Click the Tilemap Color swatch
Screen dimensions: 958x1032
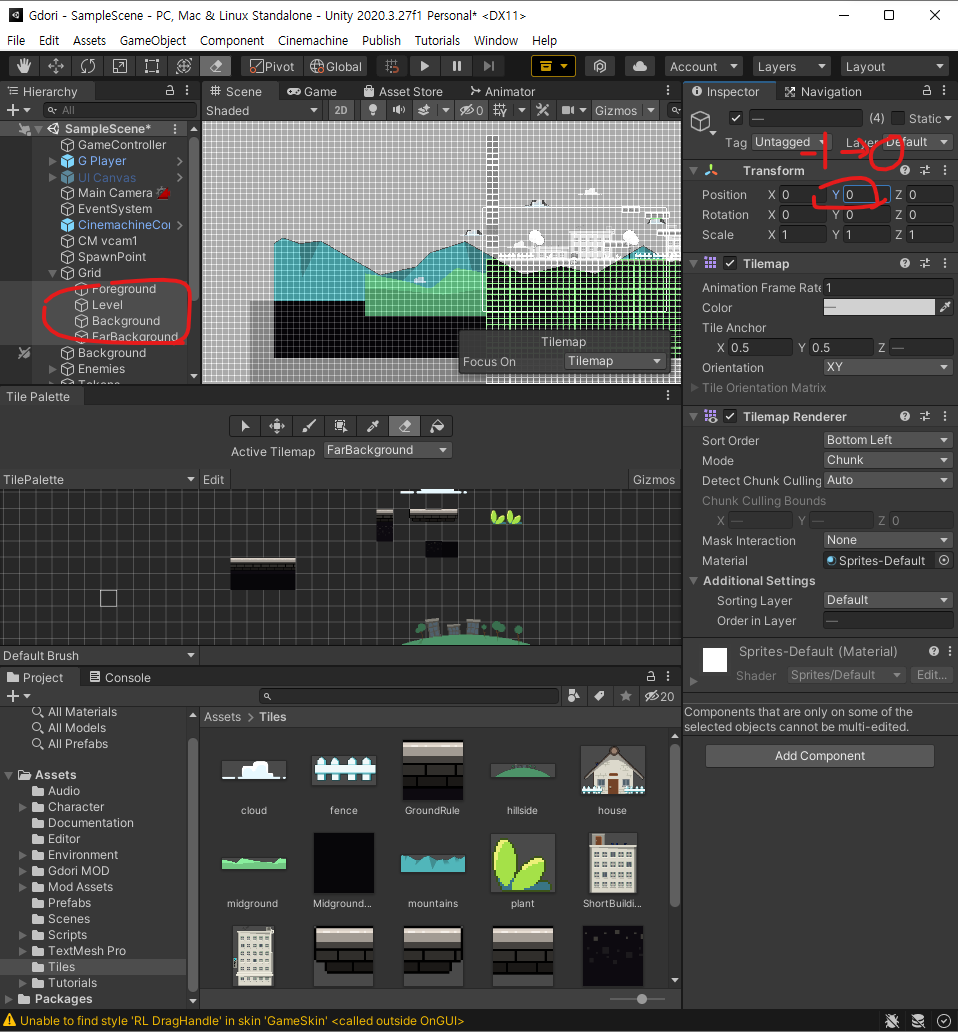[x=879, y=307]
